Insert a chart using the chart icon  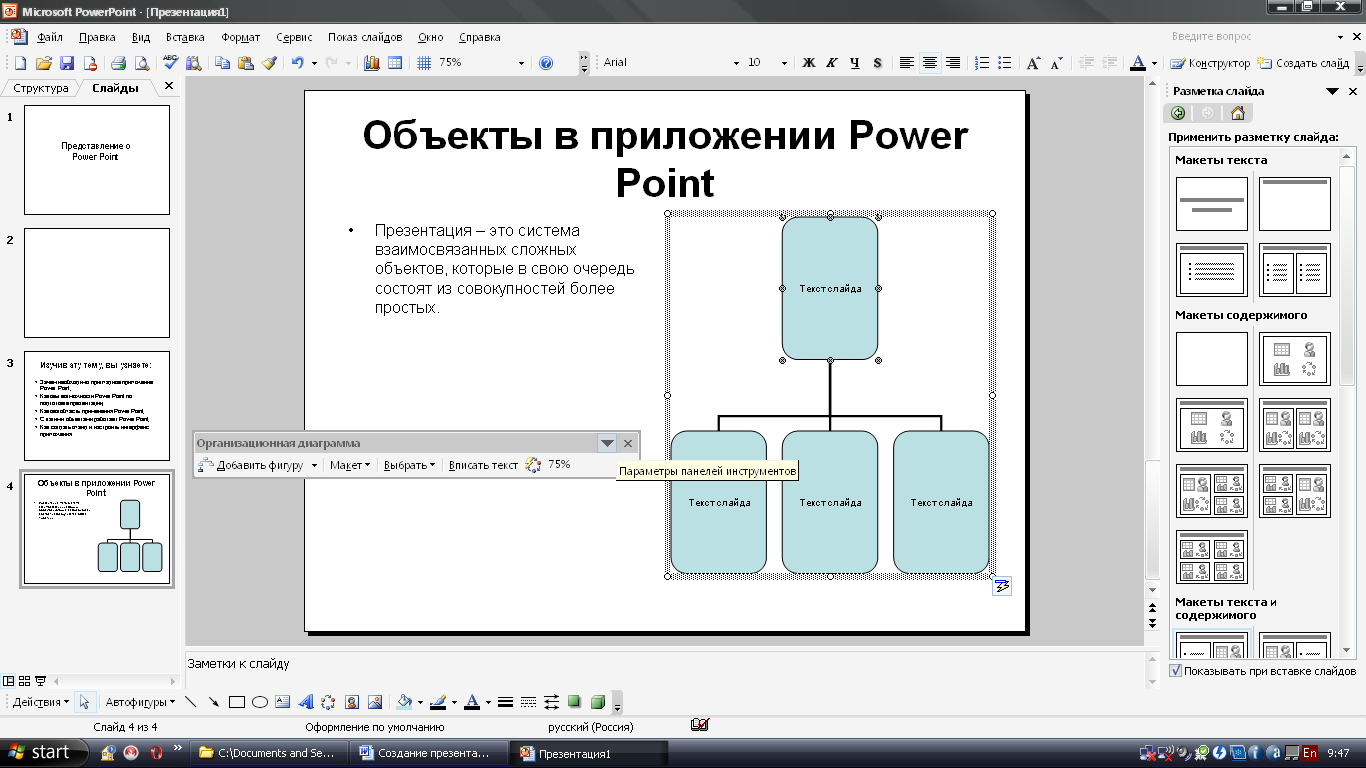pos(372,62)
